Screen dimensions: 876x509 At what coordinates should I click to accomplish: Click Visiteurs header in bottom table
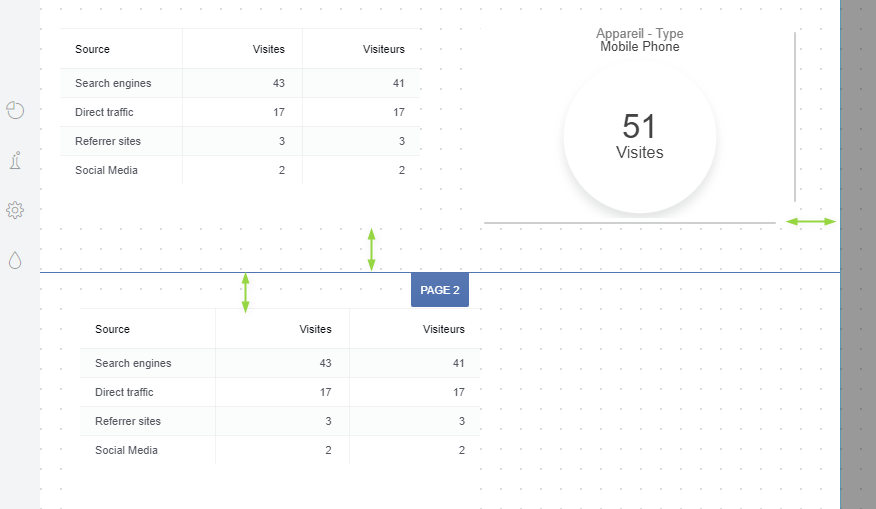coord(444,329)
